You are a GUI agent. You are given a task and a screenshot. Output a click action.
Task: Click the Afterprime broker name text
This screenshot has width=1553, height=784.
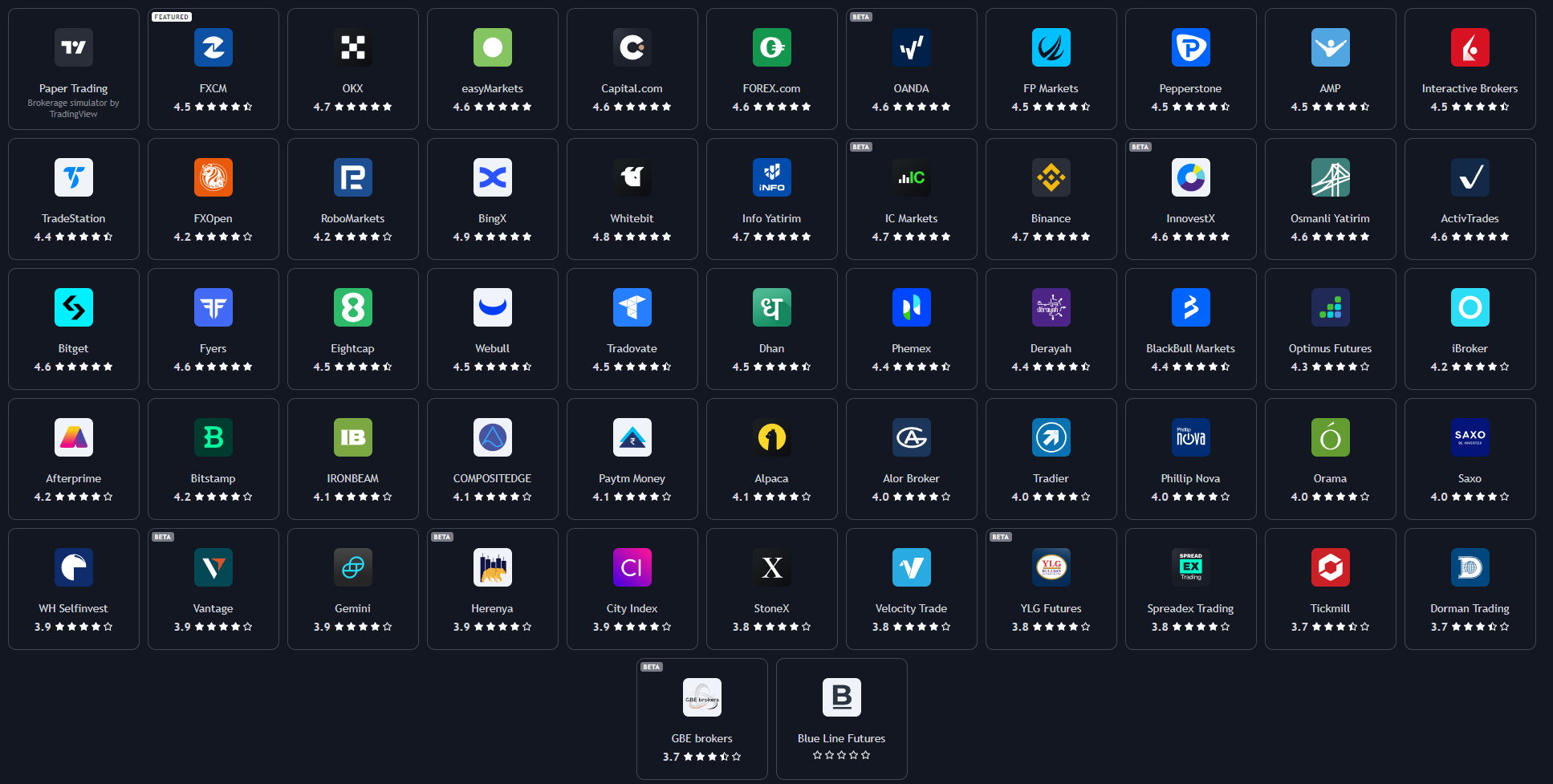74,478
